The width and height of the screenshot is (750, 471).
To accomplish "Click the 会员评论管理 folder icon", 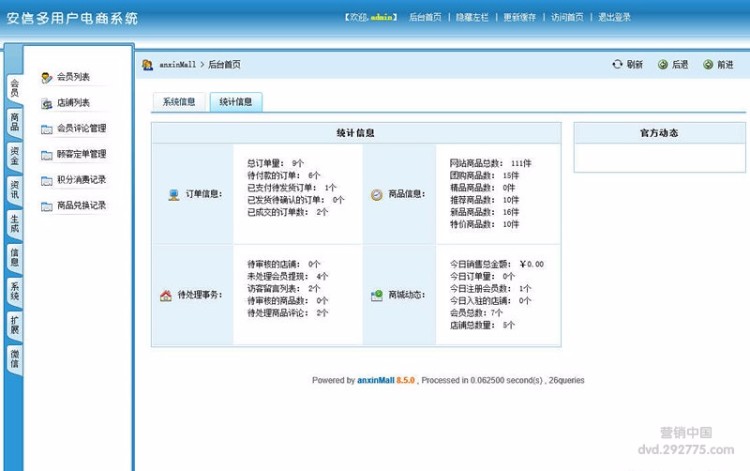I will [46, 129].
